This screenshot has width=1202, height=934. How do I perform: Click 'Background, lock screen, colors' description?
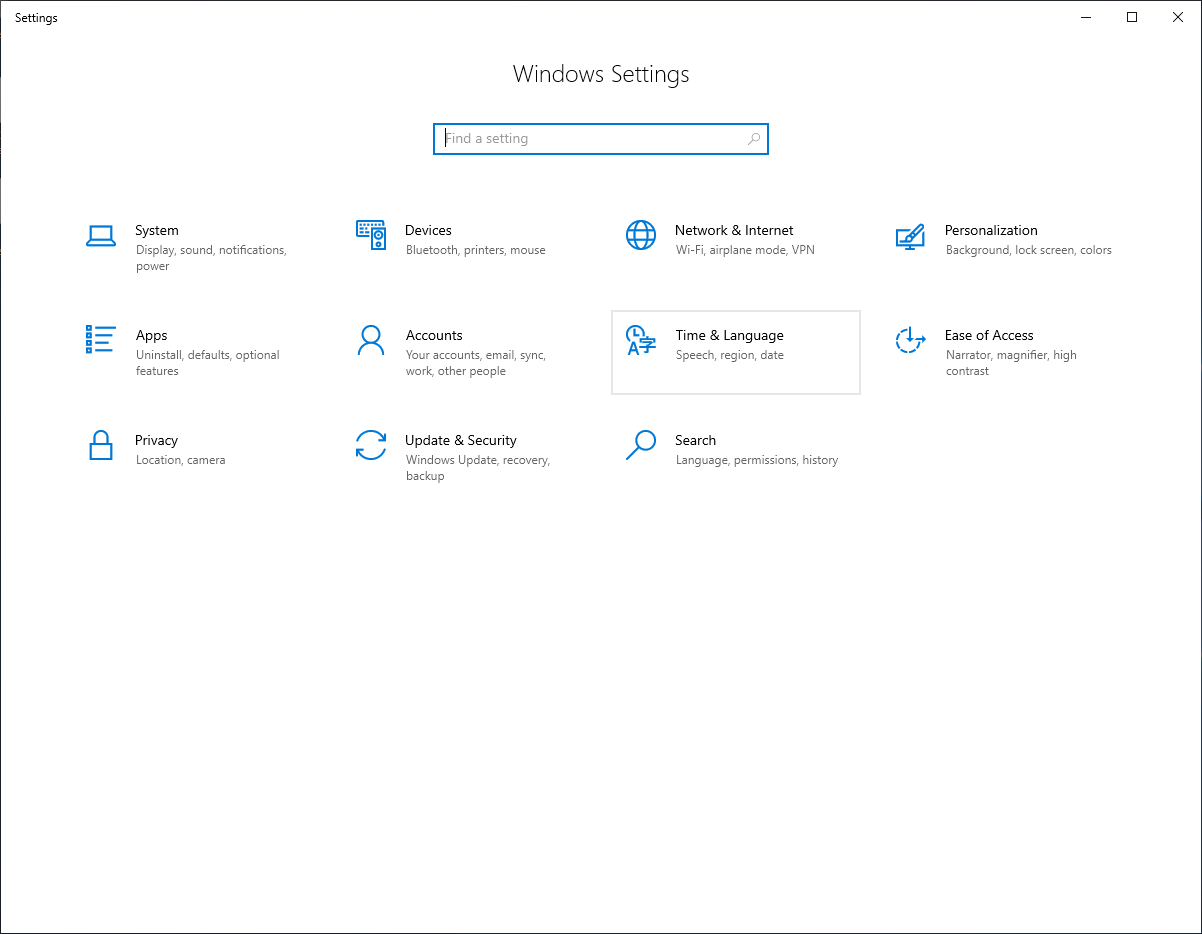coord(1029,250)
